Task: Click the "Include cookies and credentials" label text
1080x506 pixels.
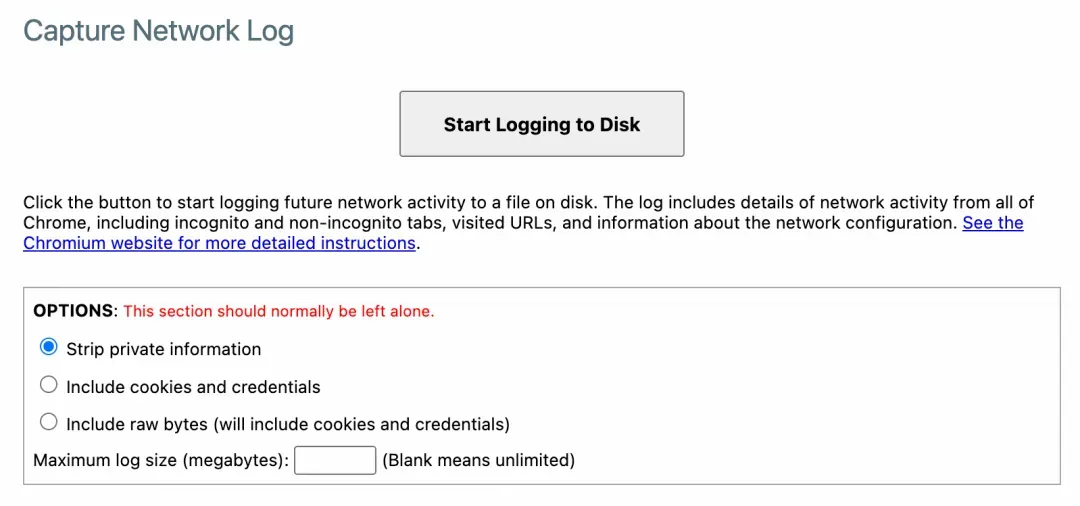Action: tap(193, 387)
